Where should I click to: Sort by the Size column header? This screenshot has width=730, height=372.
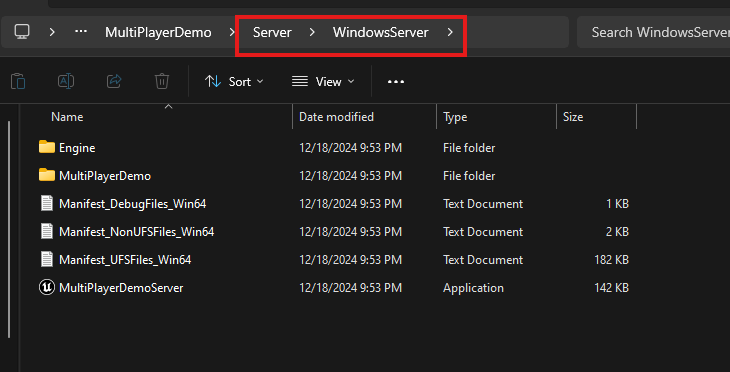[573, 117]
